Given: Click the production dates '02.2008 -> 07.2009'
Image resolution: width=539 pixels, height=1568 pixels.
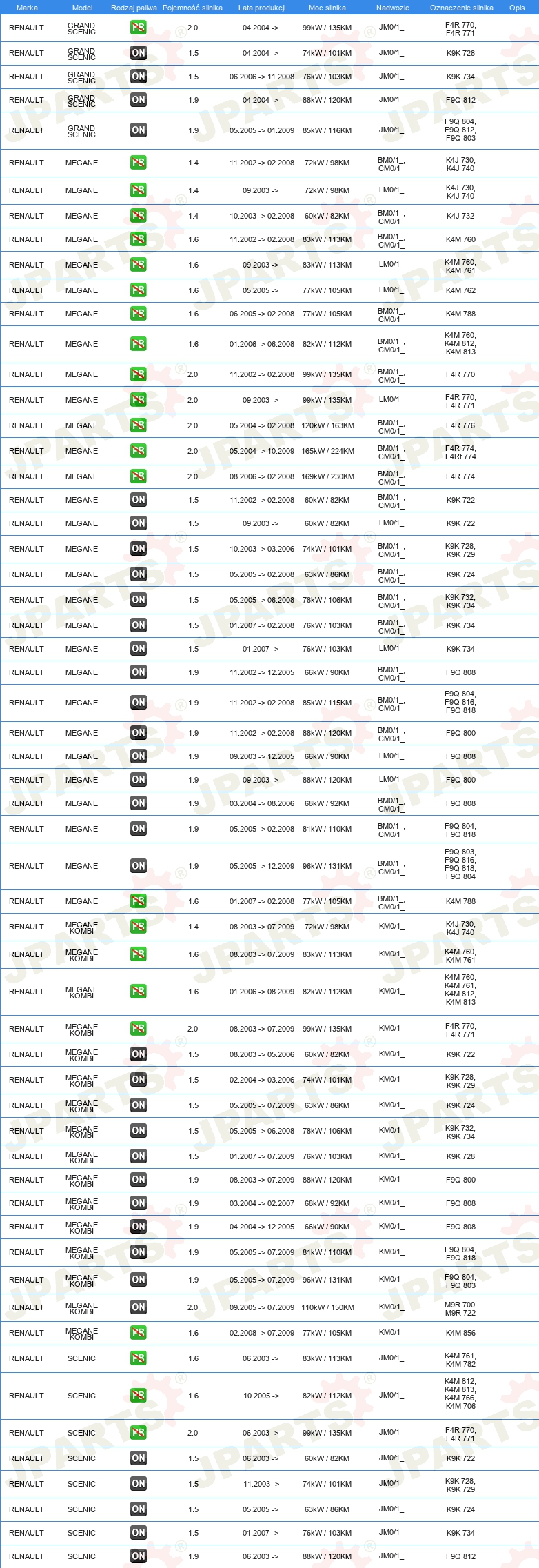Looking at the screenshot, I should 262,1333.
